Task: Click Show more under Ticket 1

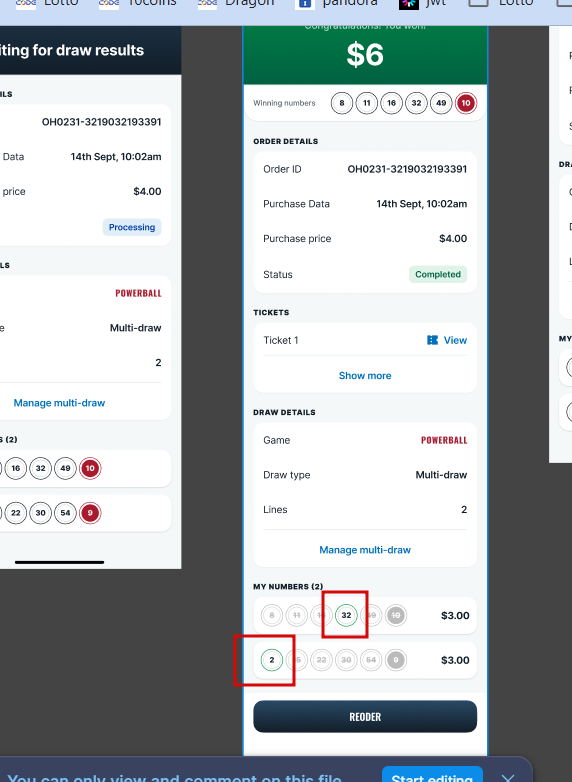Action: pos(365,376)
